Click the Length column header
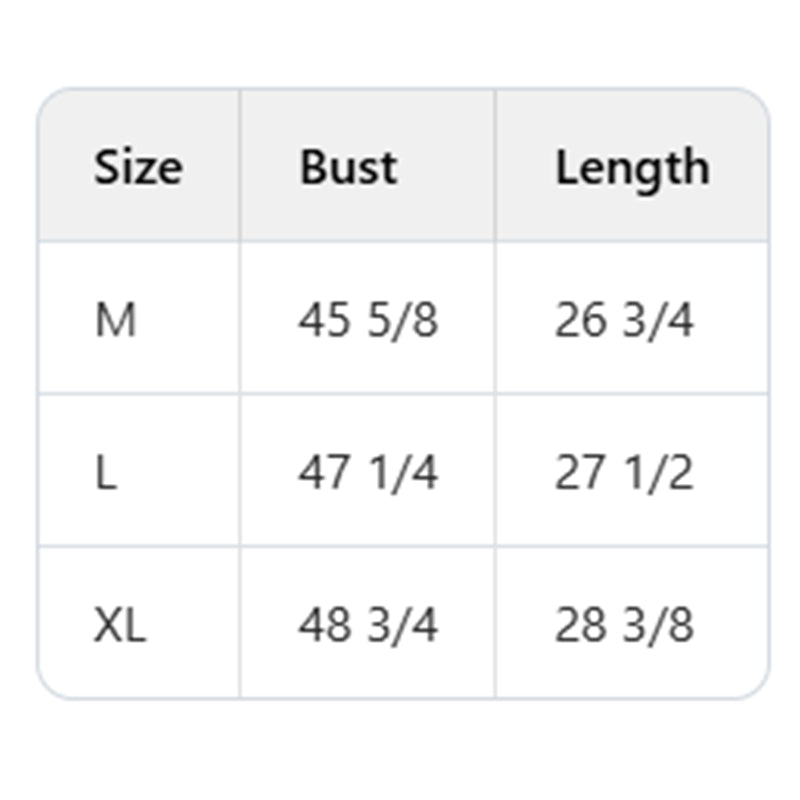This screenshot has width=800, height=800. click(632, 167)
